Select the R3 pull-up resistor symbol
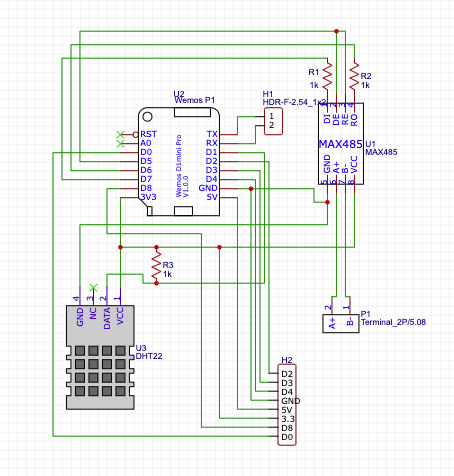Viewport: 454px width, 476px height. click(x=156, y=265)
